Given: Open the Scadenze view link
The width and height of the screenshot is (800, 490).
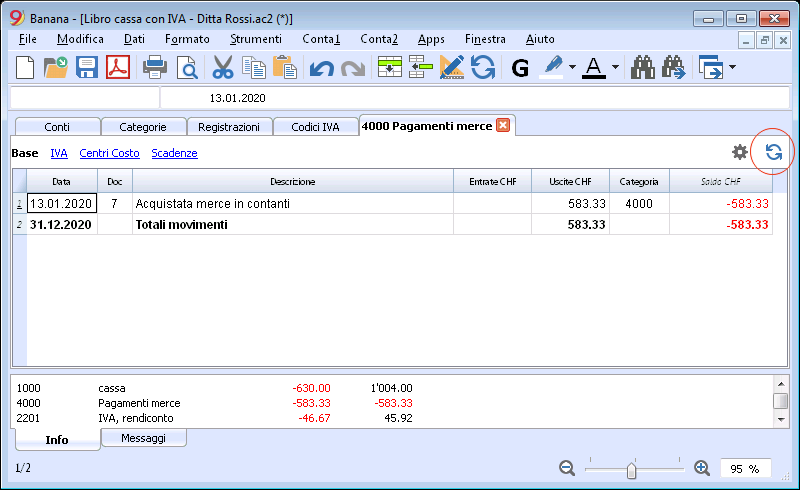Looking at the screenshot, I should [x=174, y=153].
